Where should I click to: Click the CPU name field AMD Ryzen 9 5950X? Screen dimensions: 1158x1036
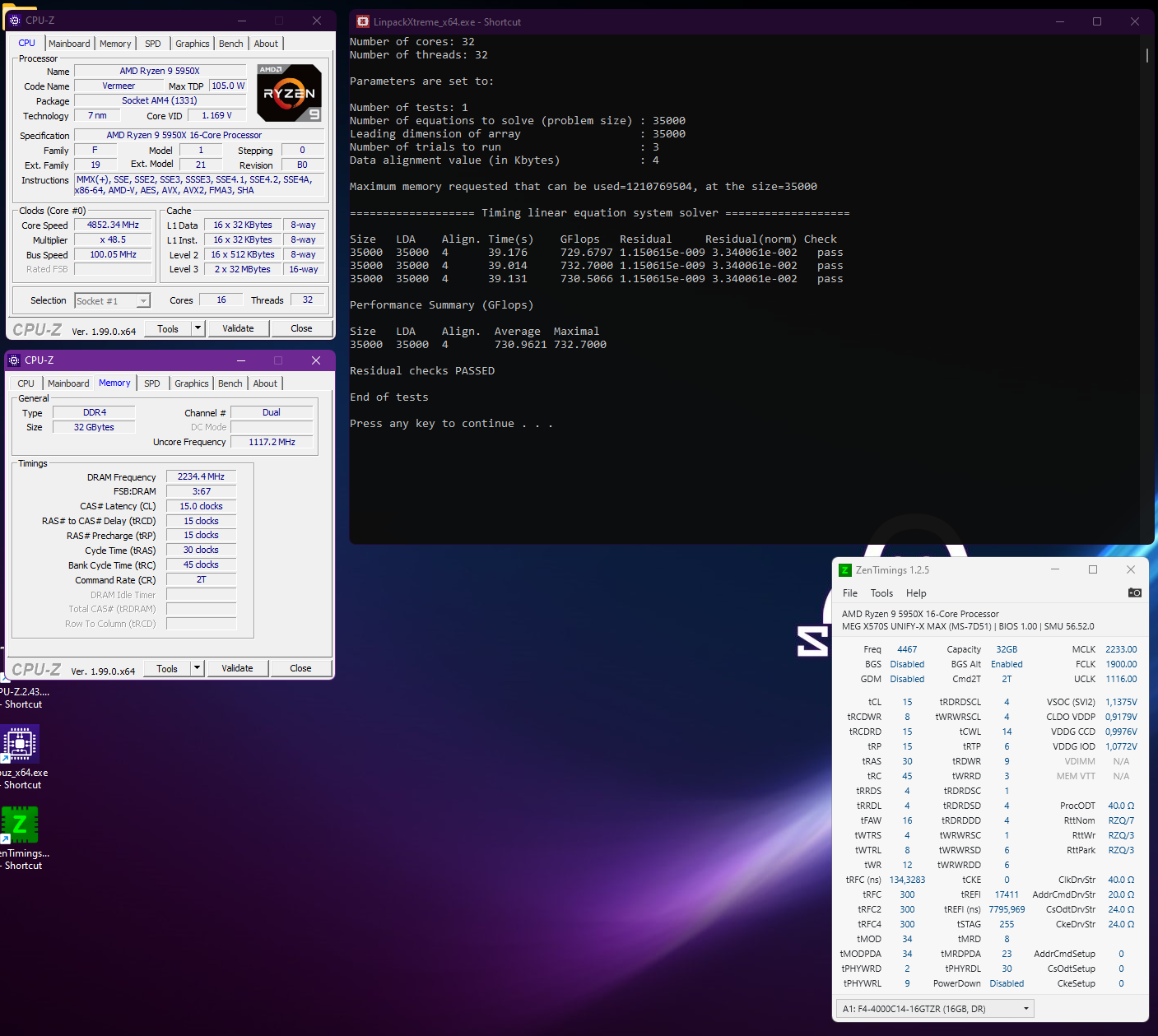(x=160, y=71)
